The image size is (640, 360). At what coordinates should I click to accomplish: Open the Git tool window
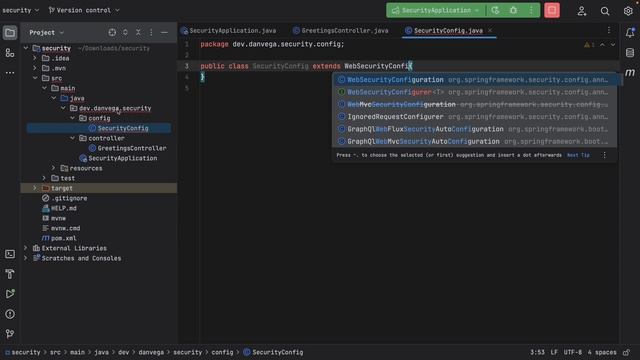(x=10, y=334)
